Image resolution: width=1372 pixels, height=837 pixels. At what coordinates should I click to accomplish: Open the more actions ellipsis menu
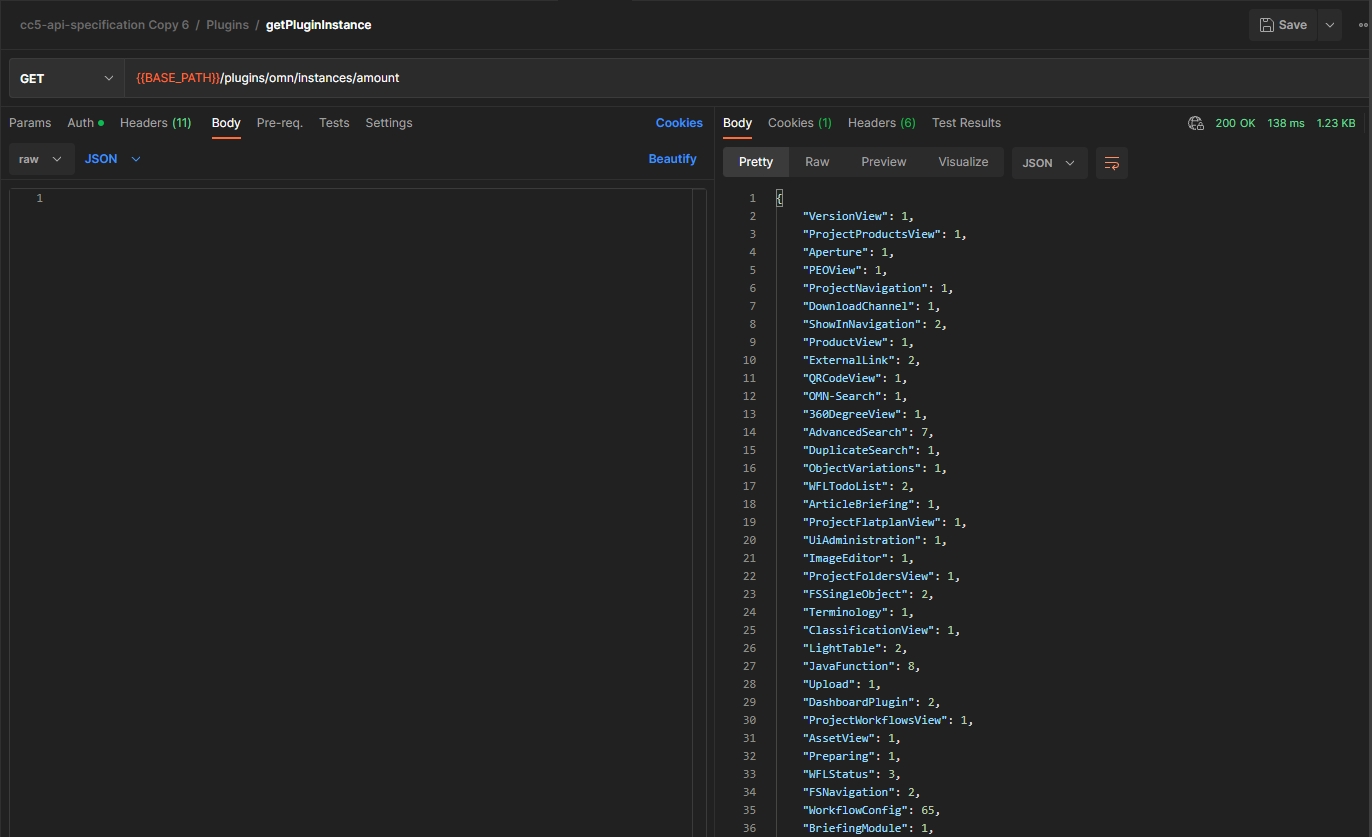tap(1363, 25)
